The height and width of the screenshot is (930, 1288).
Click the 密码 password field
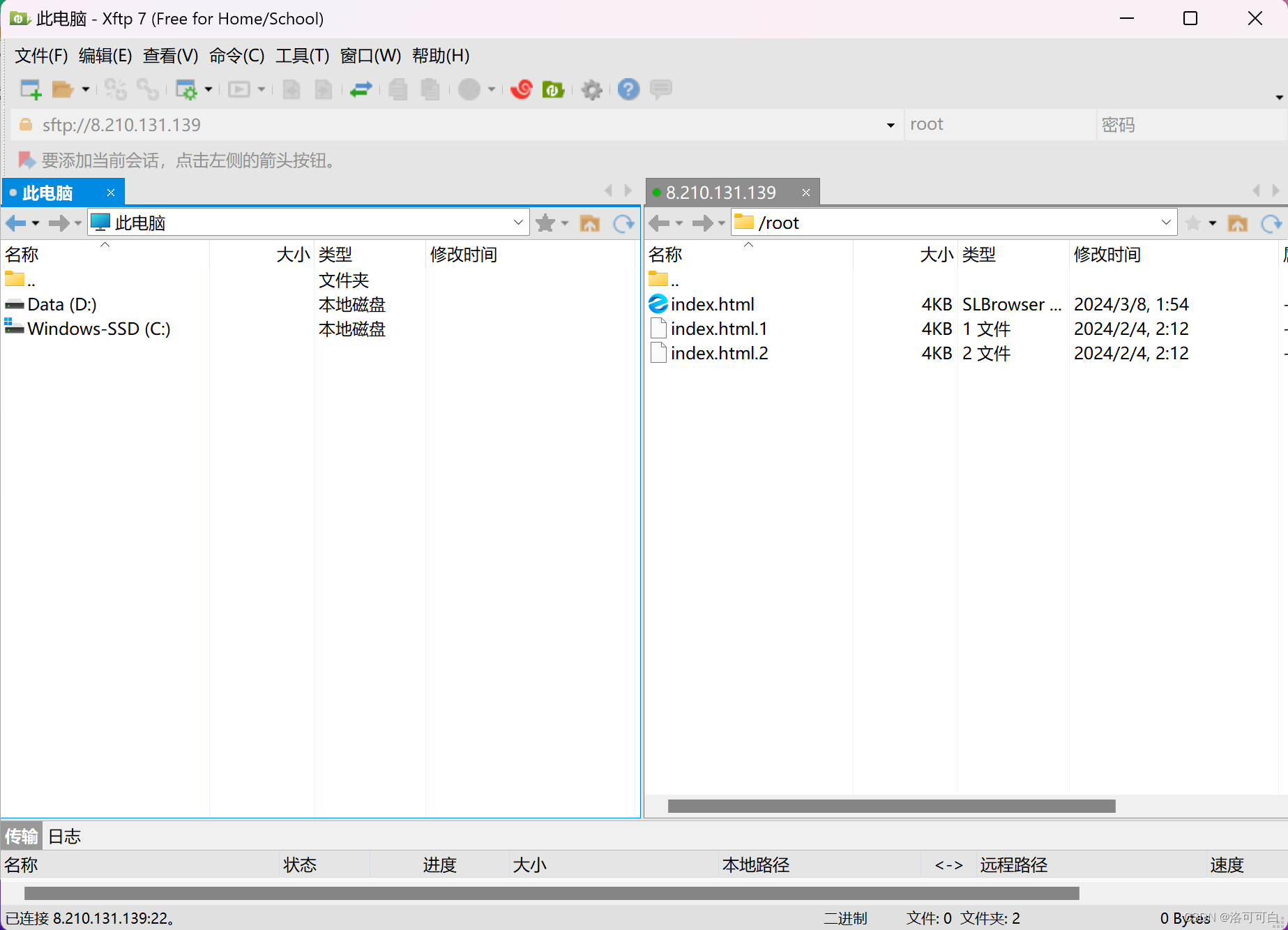(1191, 125)
